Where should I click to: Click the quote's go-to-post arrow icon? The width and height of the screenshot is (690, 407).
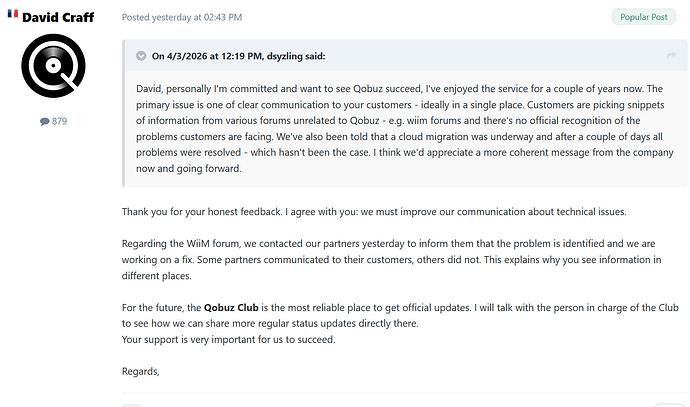point(671,55)
